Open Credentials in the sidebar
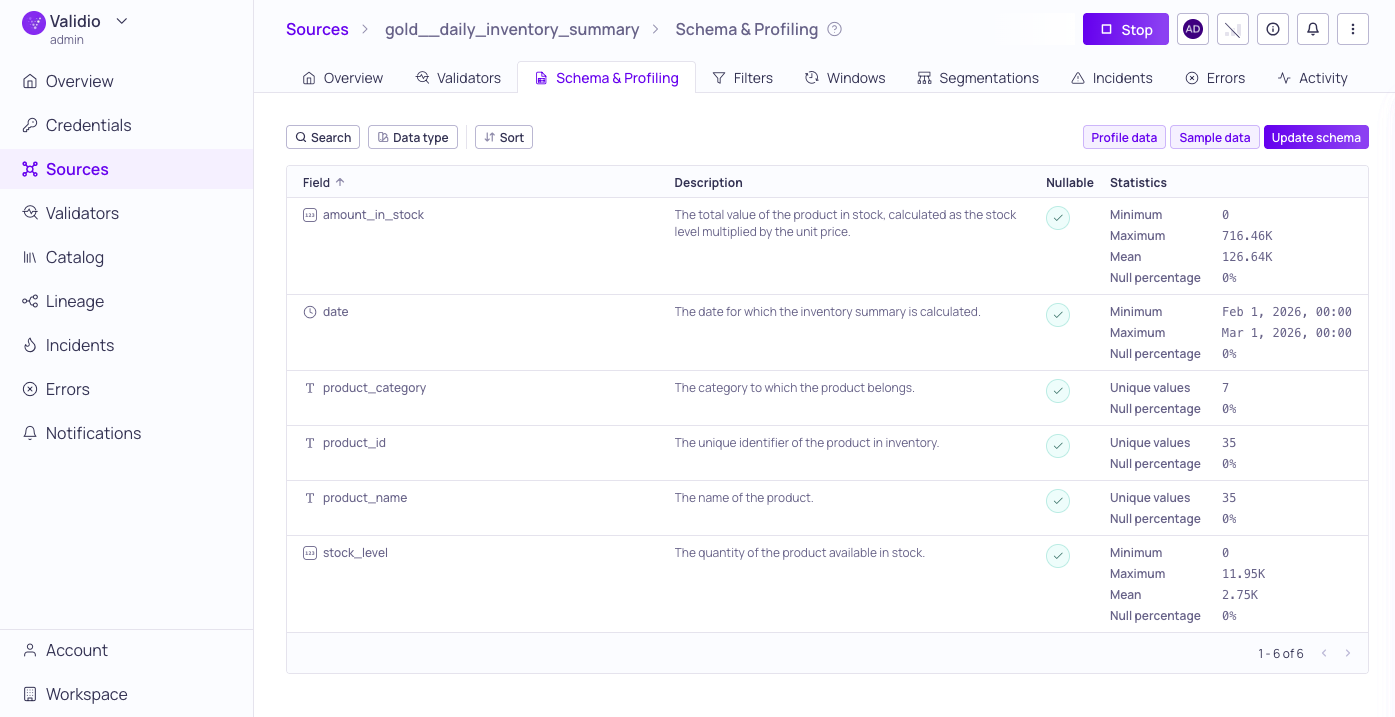 pos(126,125)
